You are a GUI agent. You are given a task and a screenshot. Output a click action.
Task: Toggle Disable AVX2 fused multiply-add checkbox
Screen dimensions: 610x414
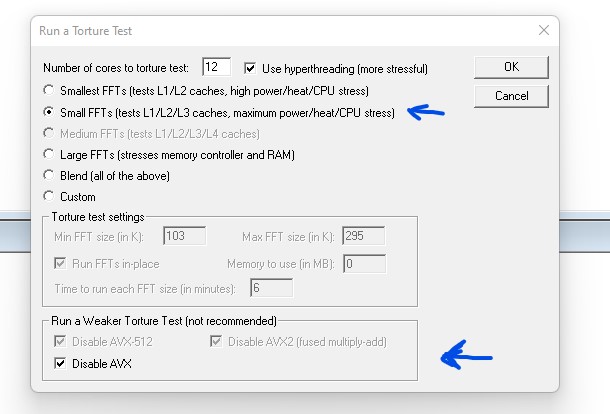218,343
